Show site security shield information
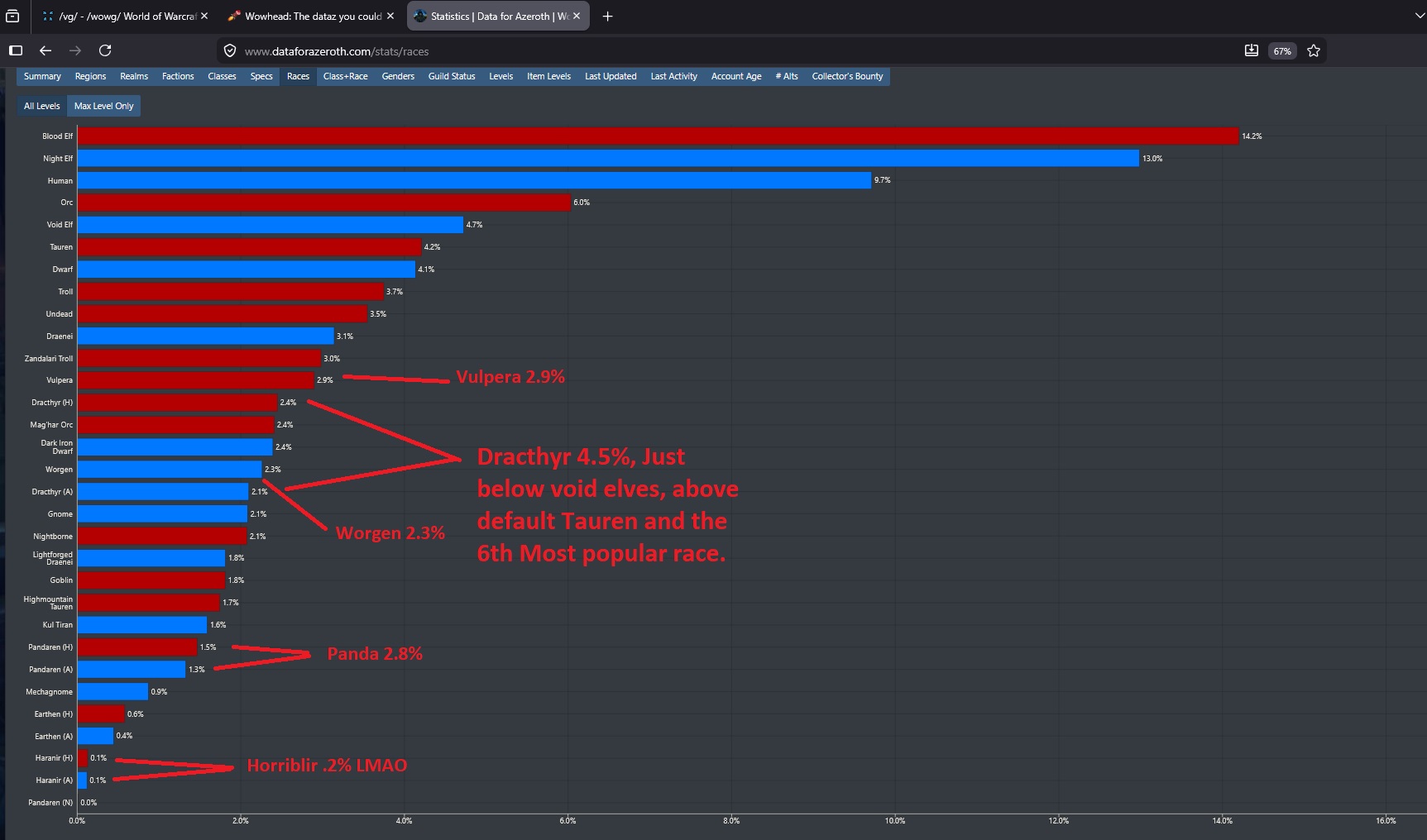The width and height of the screenshot is (1427, 840). (x=230, y=50)
